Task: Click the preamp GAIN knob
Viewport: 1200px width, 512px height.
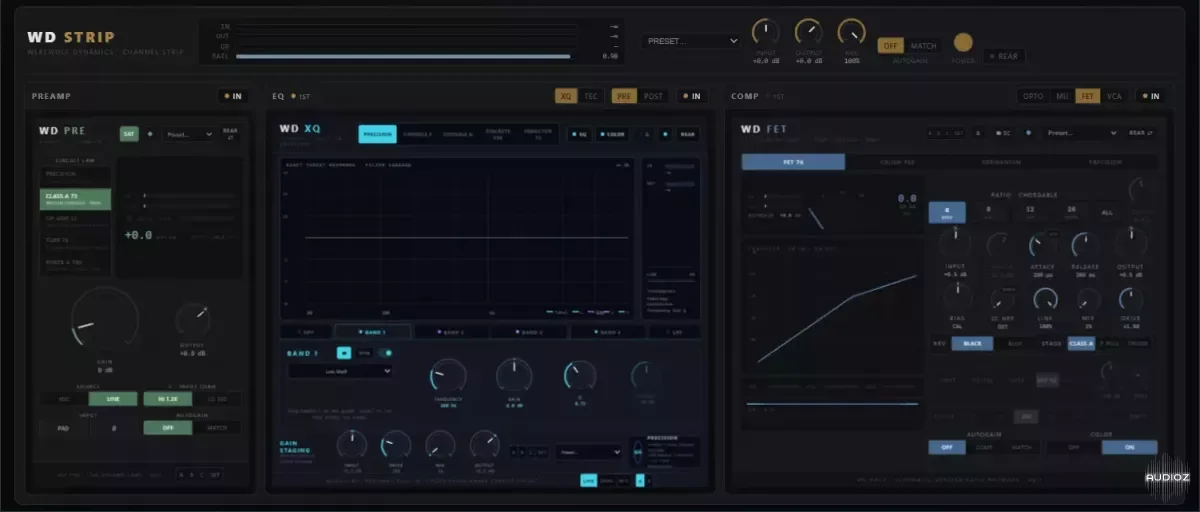Action: (105, 321)
